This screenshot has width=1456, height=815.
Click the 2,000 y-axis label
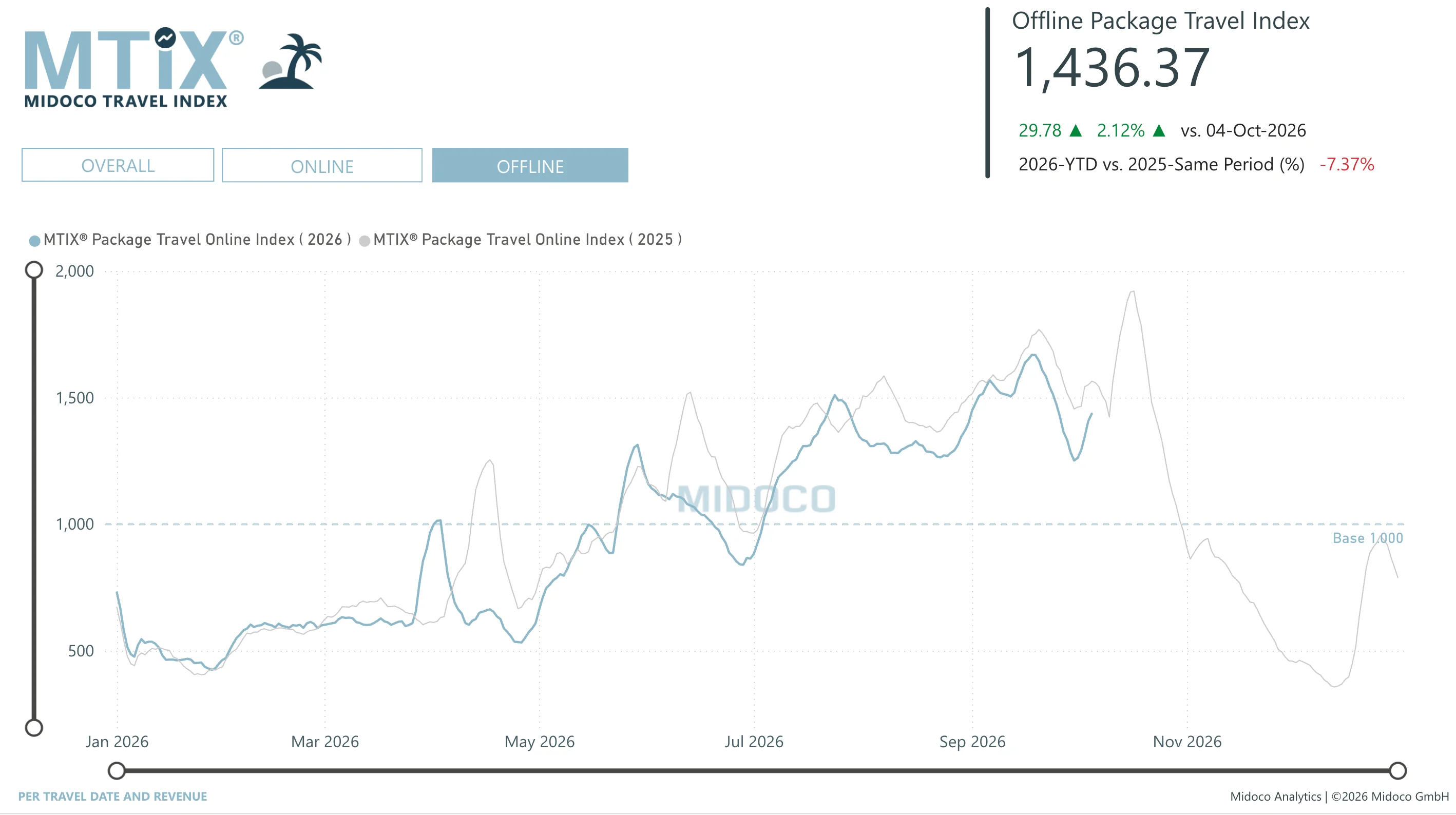pos(74,271)
